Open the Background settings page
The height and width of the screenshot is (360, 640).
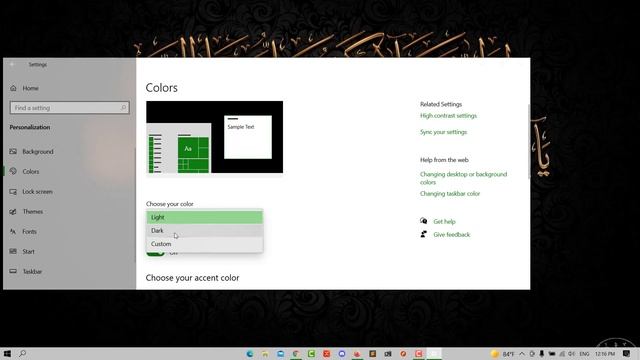pyautogui.click(x=38, y=151)
